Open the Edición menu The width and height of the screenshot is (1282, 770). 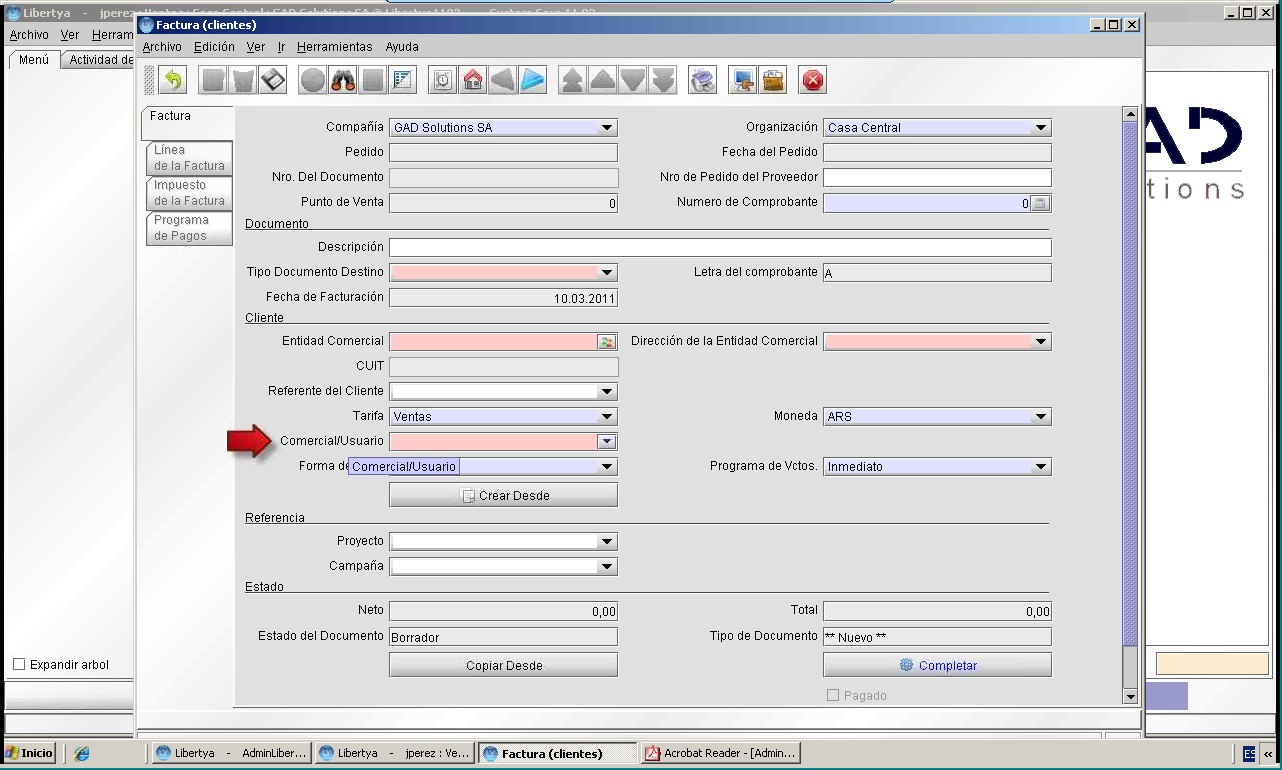214,47
